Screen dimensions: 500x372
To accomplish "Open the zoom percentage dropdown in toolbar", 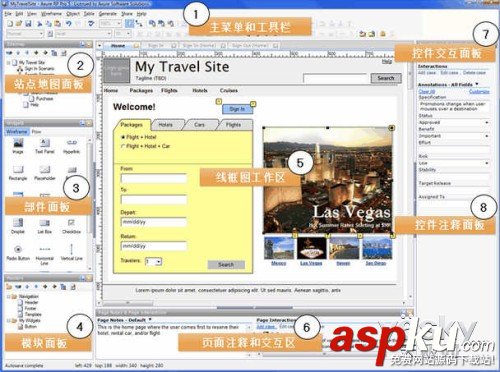I will coord(119,24).
